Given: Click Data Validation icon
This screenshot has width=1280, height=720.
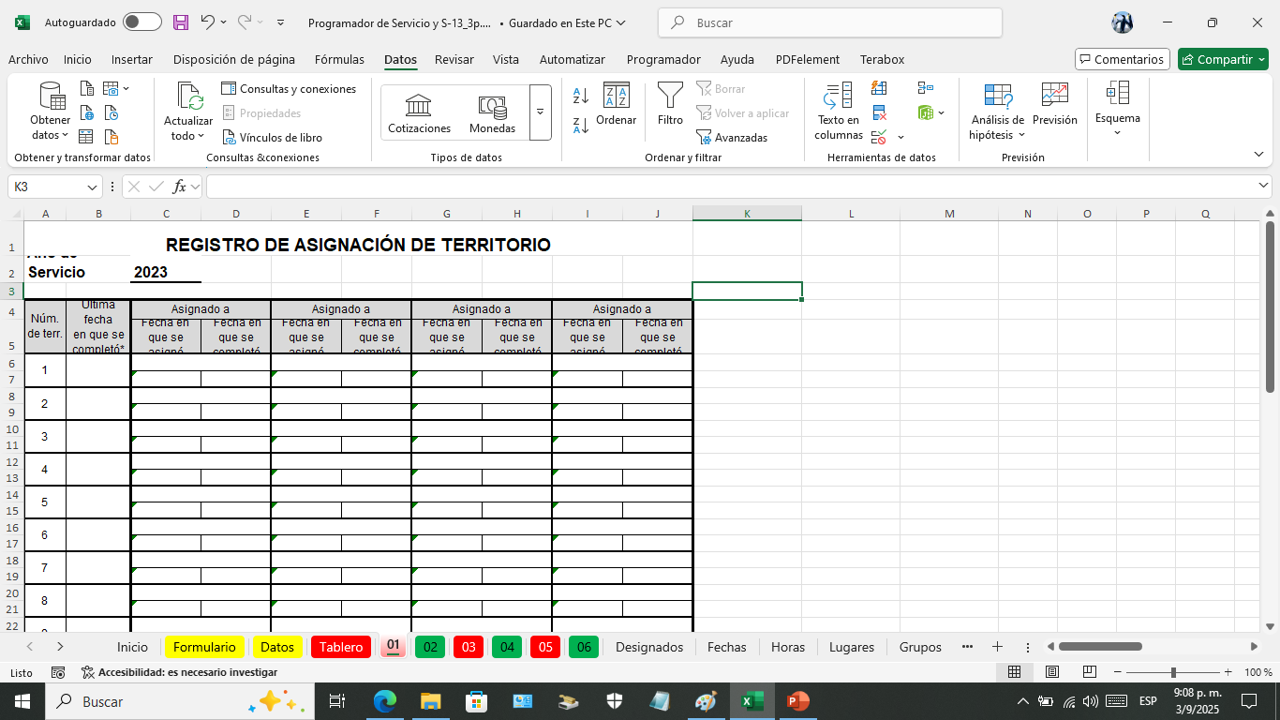Looking at the screenshot, I should [879, 137].
